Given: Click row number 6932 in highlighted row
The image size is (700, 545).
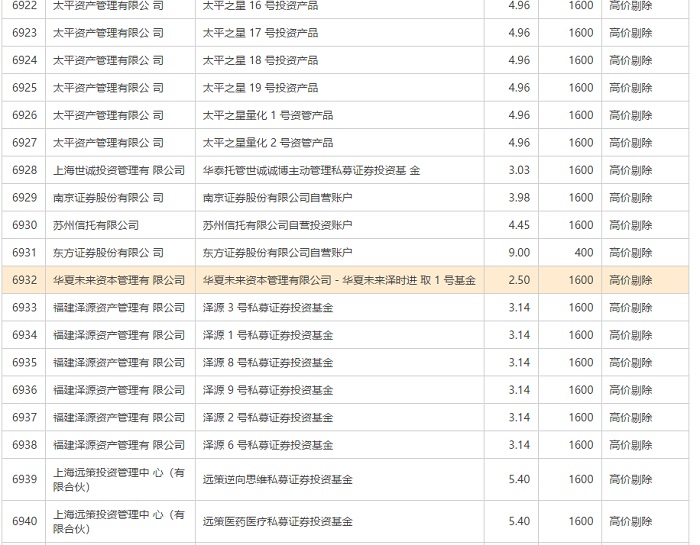Looking at the screenshot, I should [x=25, y=280].
